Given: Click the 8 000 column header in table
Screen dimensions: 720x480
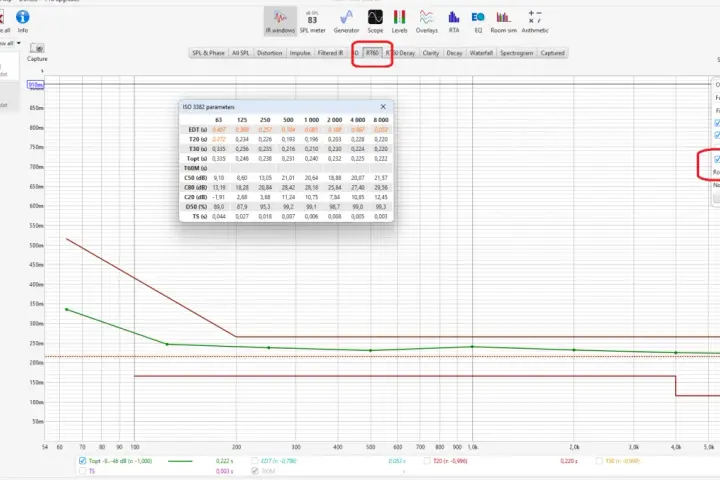Looking at the screenshot, I should 381,120.
